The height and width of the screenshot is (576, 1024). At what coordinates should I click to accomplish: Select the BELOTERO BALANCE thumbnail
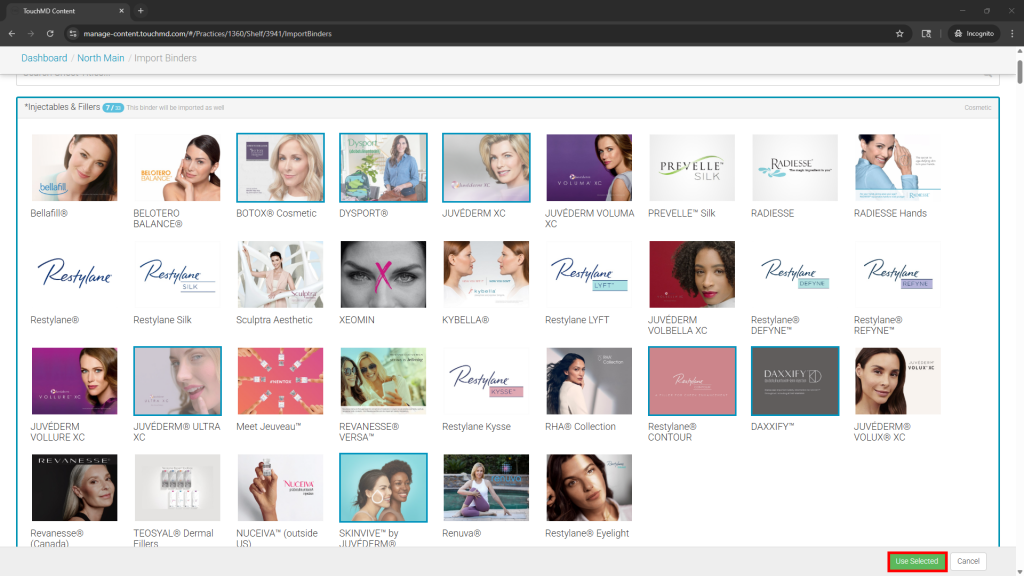coord(177,168)
